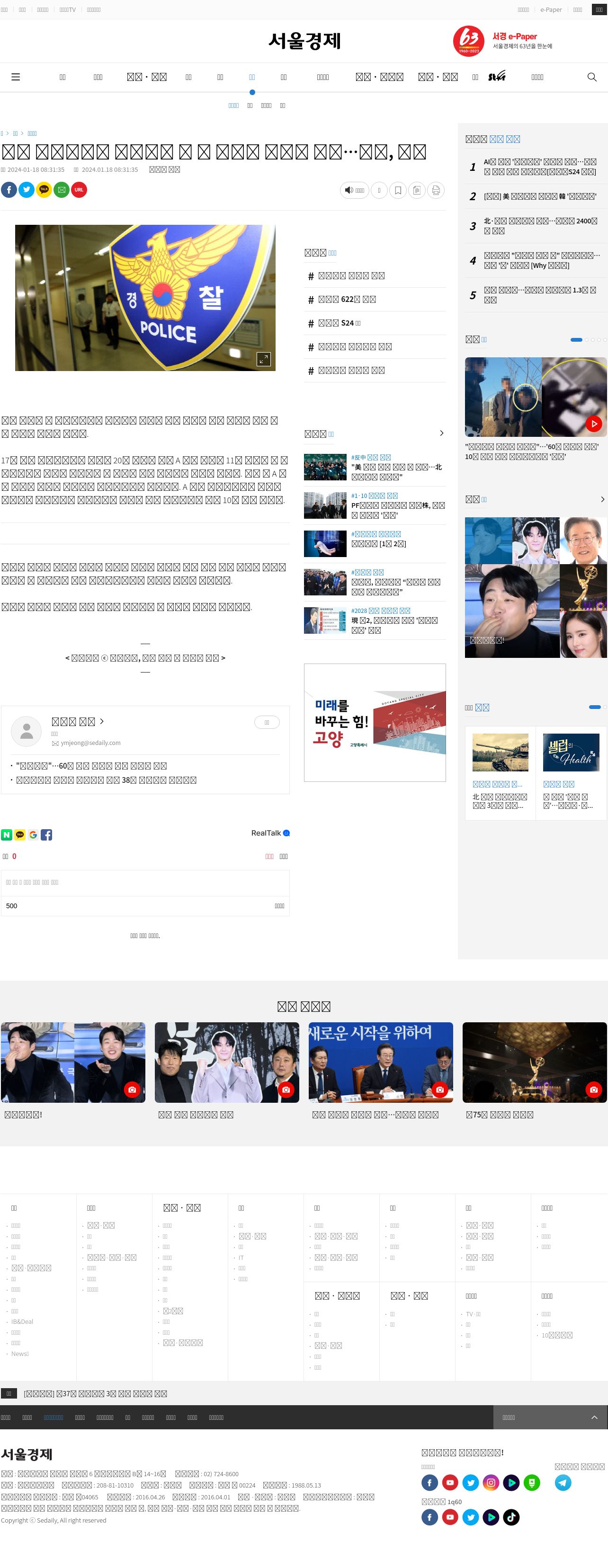Screen dimensions: 608x1568
Task: Open the TikTok icon in the footer second row
Action: 512,1517
